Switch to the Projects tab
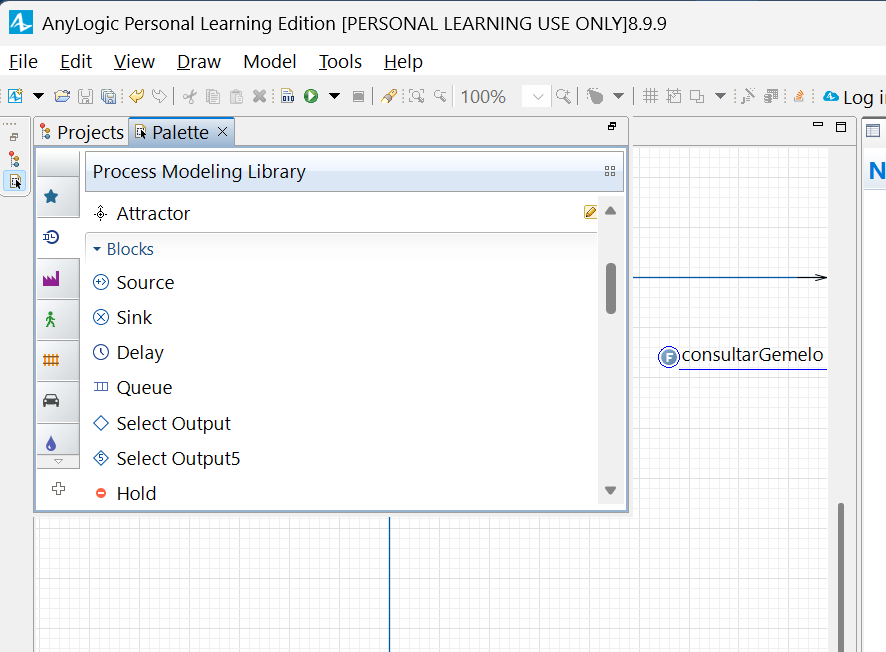Screen dimensions: 886x652 point(82,132)
